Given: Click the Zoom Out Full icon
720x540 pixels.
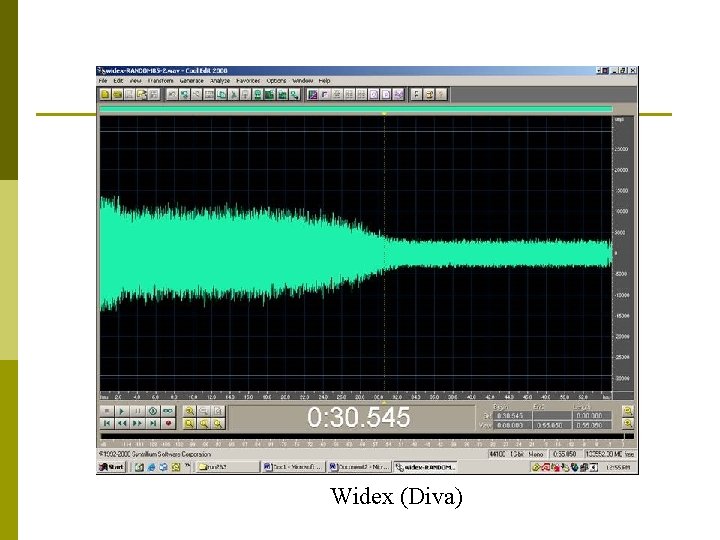Looking at the screenshot, I should coord(219,411).
